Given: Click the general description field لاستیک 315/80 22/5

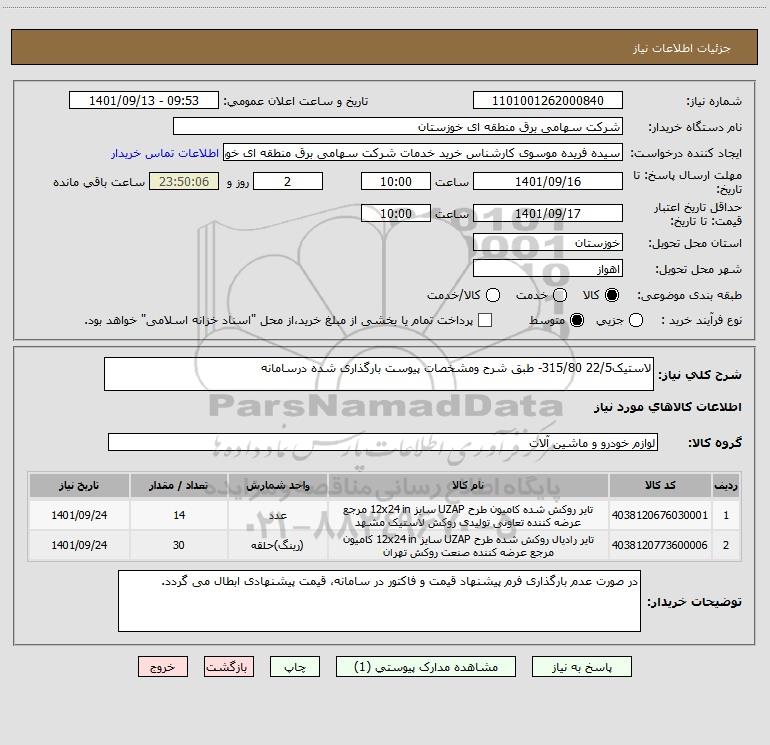Looking at the screenshot, I should [379, 374].
